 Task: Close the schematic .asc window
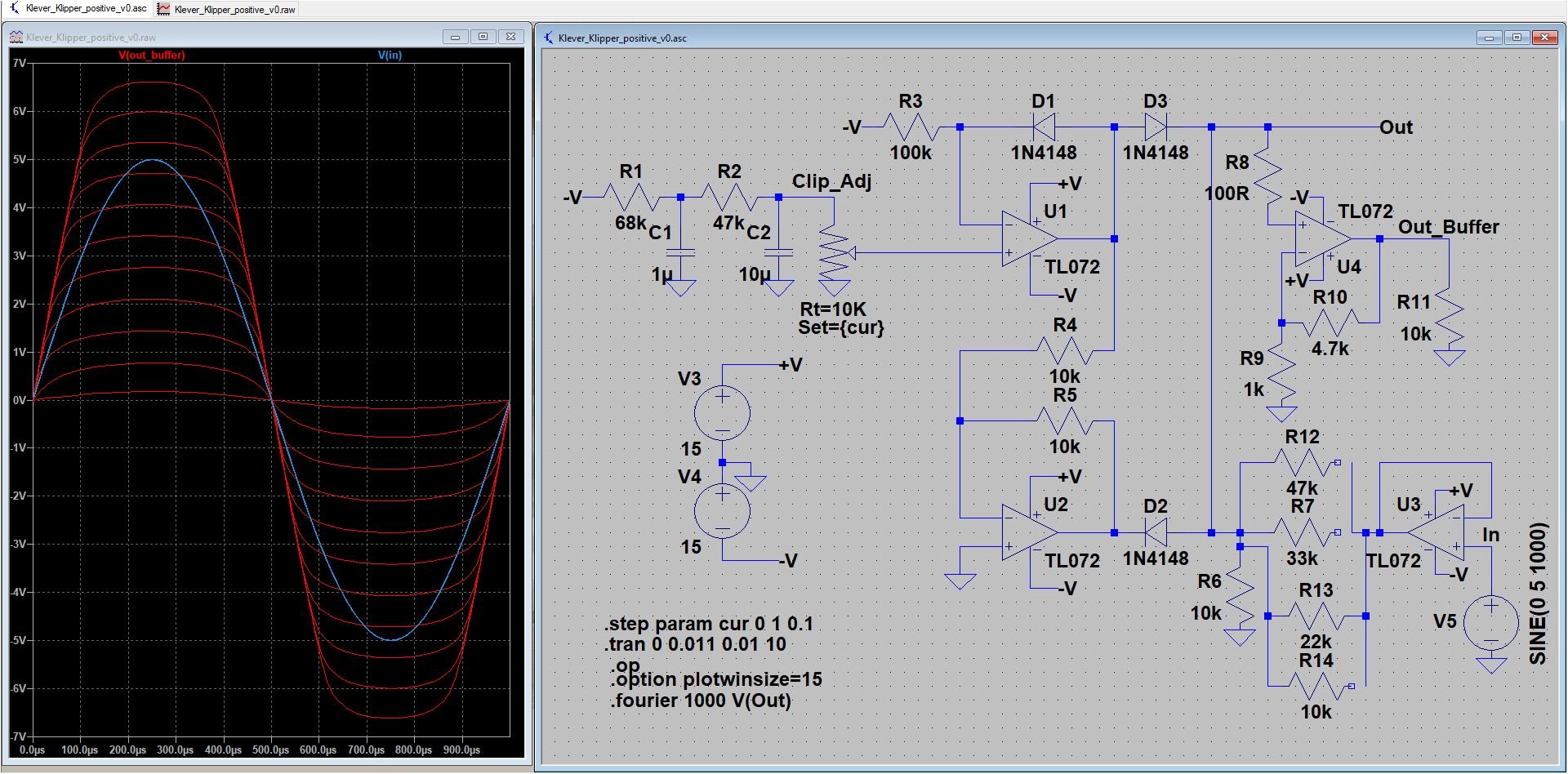[1544, 38]
